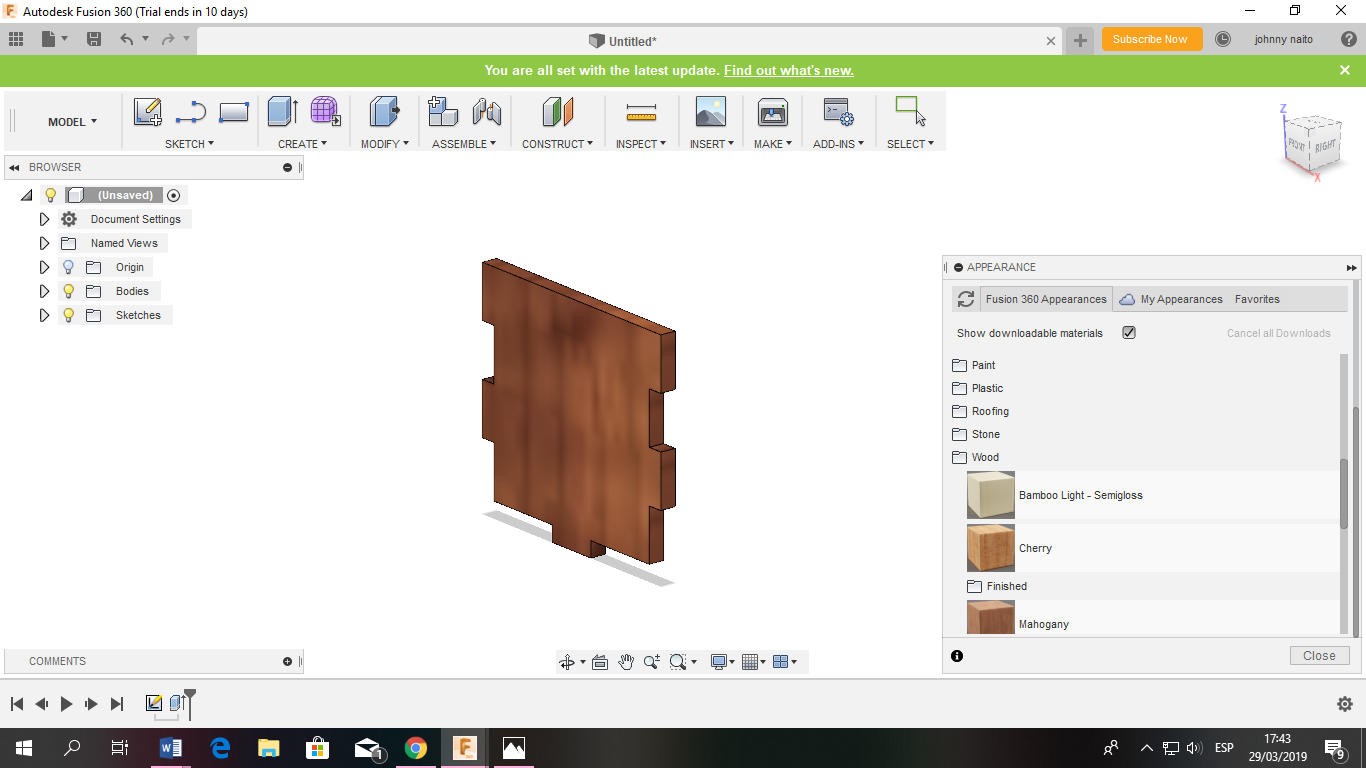The image size is (1366, 768).
Task: Refresh the appearance library list
Action: point(965,299)
